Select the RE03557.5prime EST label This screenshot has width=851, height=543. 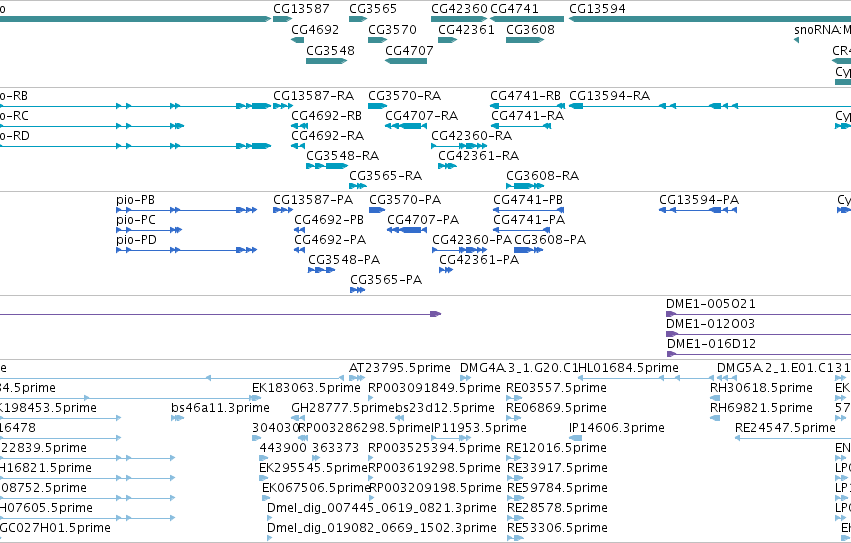[x=556, y=388]
